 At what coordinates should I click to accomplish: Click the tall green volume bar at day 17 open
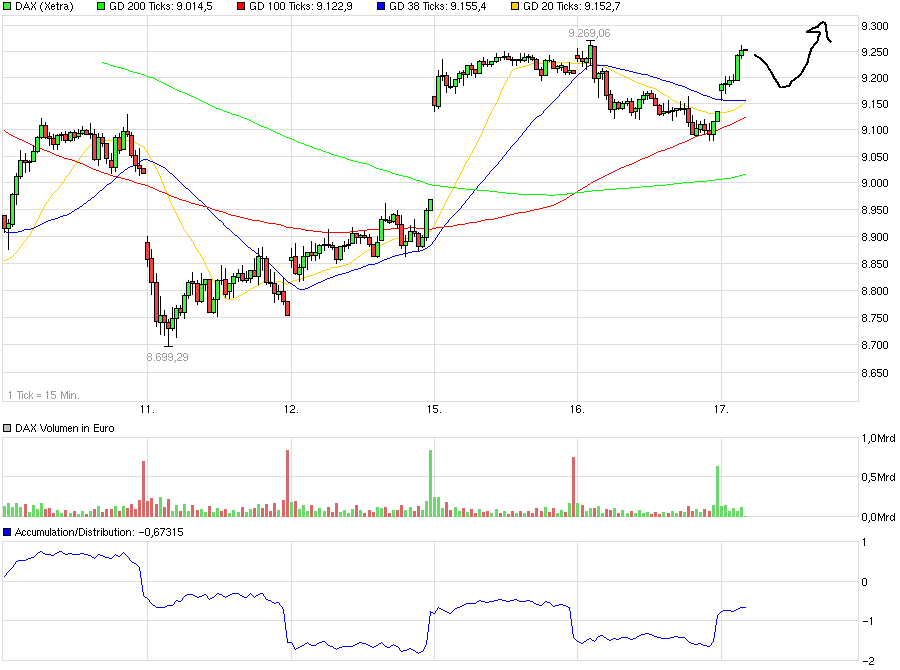(717, 491)
